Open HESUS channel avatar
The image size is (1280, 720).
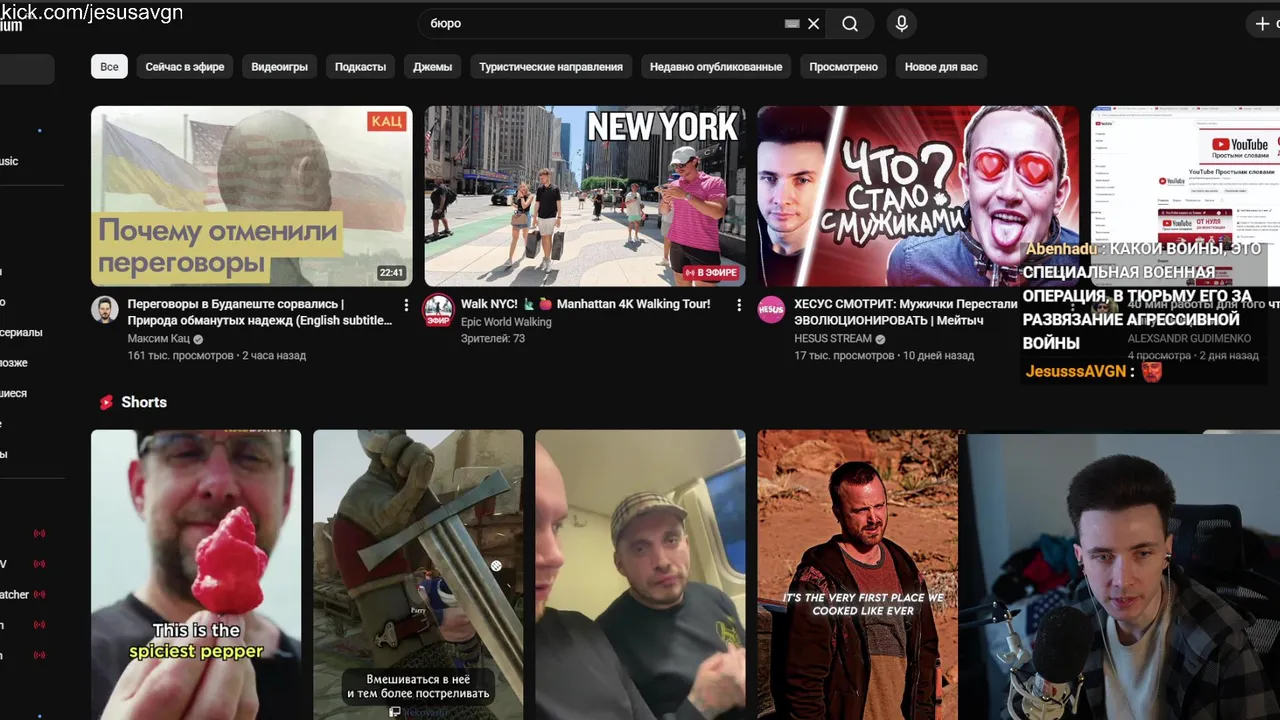(771, 309)
